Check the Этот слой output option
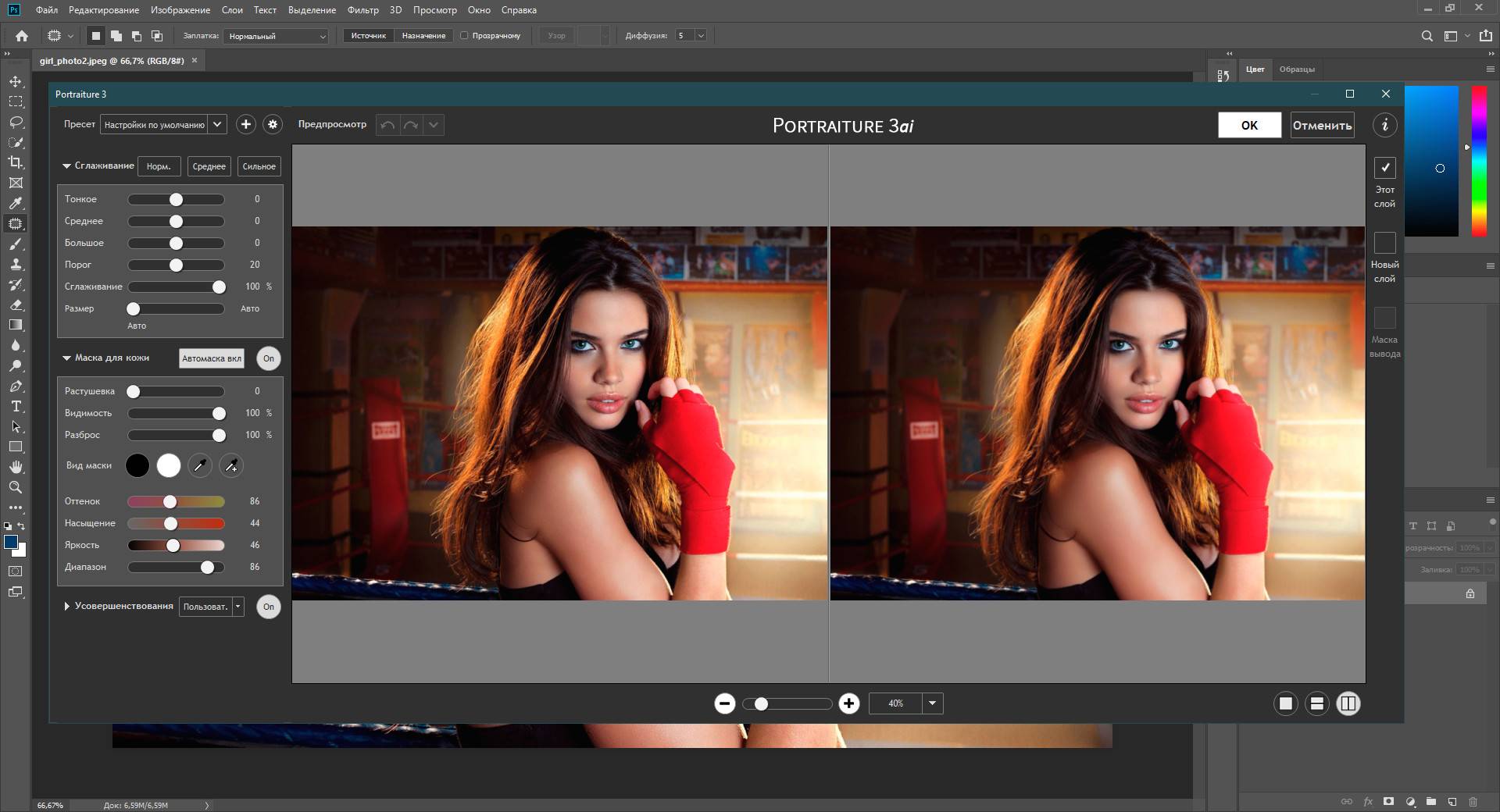Image resolution: width=1500 pixels, height=812 pixels. point(1385,168)
